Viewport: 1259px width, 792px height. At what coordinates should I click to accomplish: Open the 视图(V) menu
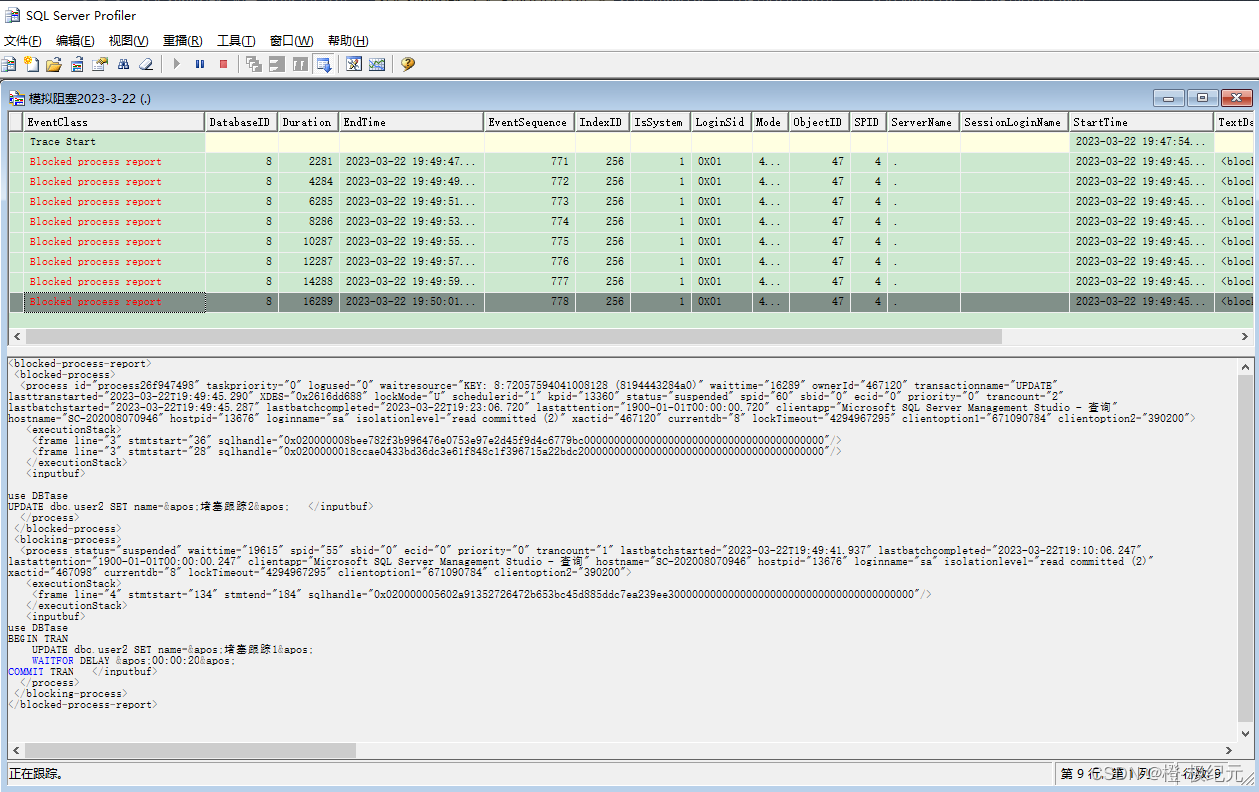pos(128,41)
